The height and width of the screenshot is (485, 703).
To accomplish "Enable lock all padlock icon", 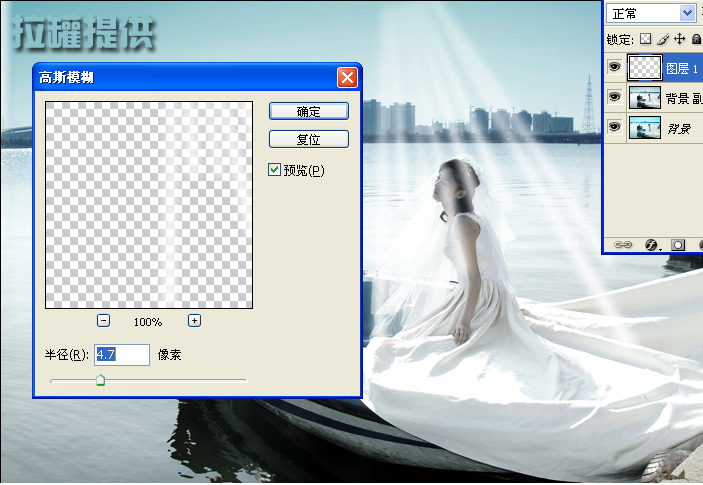I will (696, 39).
